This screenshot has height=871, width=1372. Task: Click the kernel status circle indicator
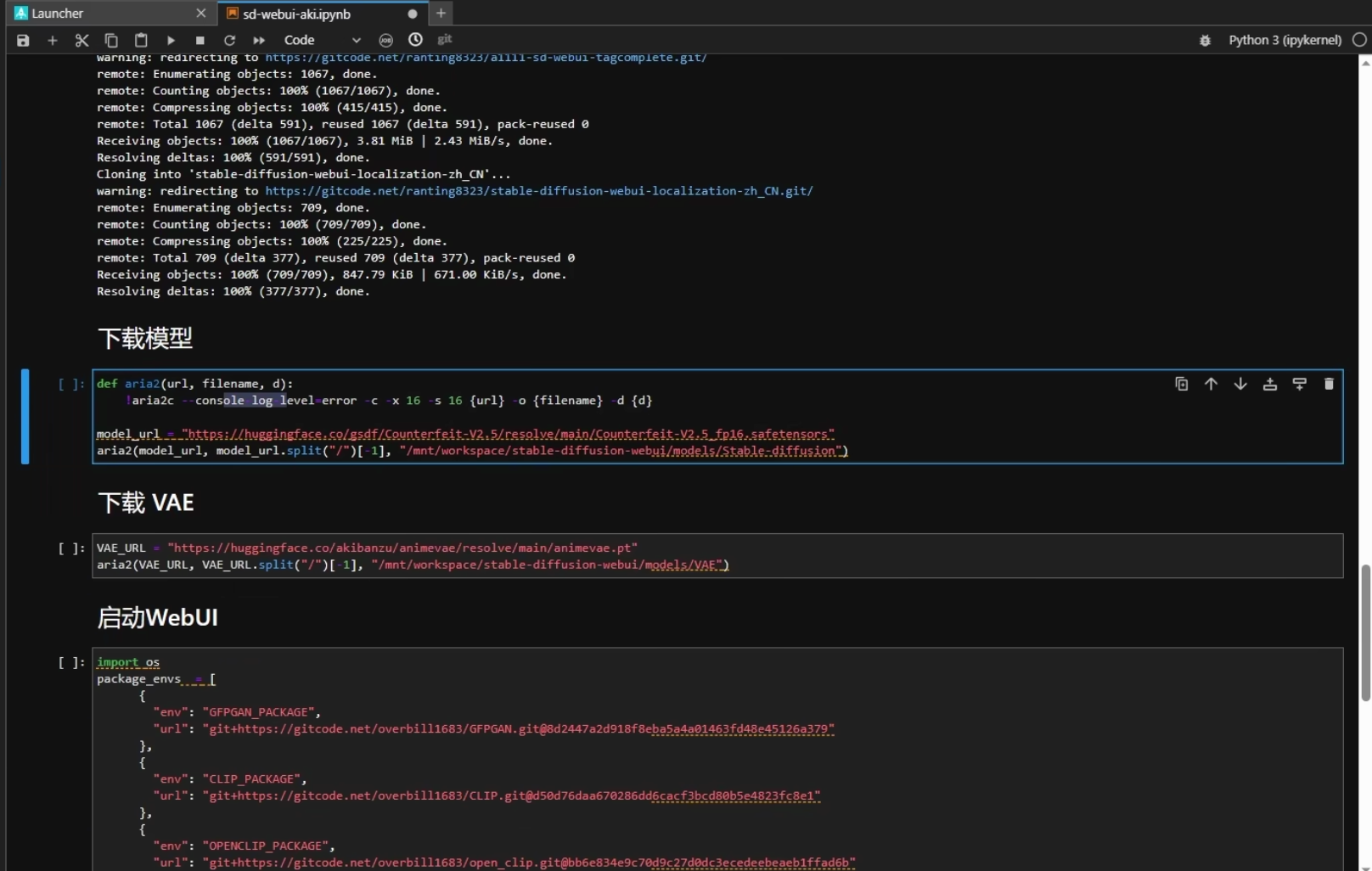pyautogui.click(x=1359, y=39)
